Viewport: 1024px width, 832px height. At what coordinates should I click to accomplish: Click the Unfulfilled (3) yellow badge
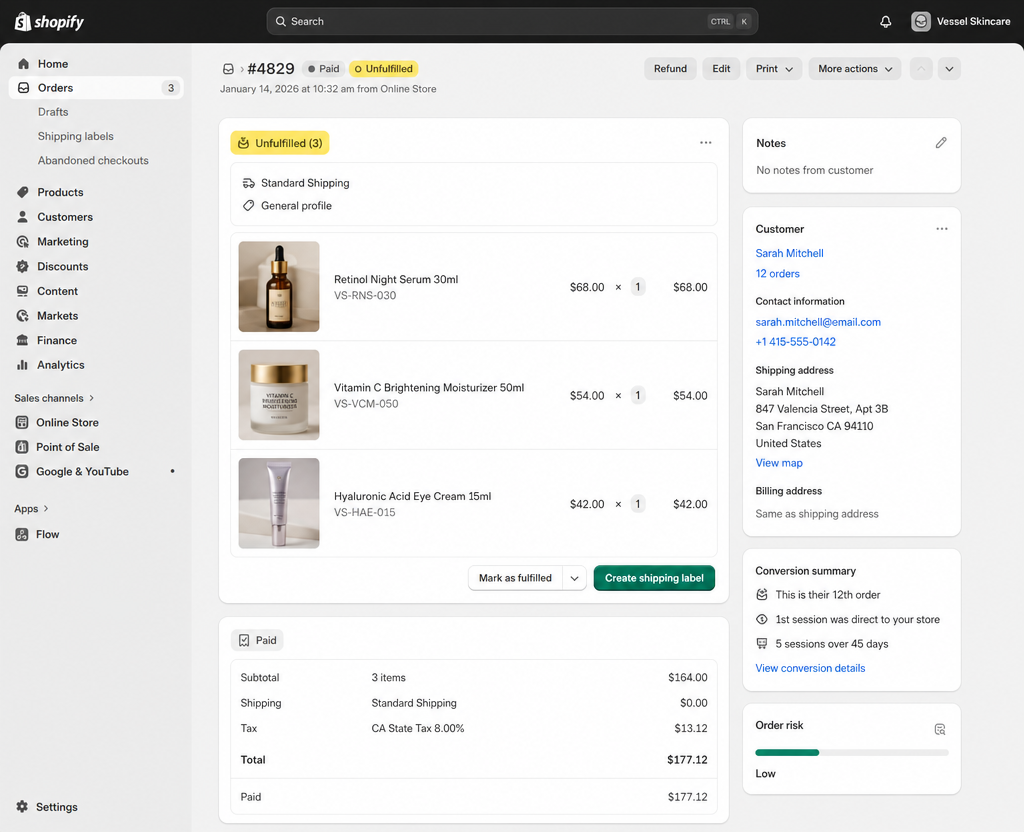(280, 143)
